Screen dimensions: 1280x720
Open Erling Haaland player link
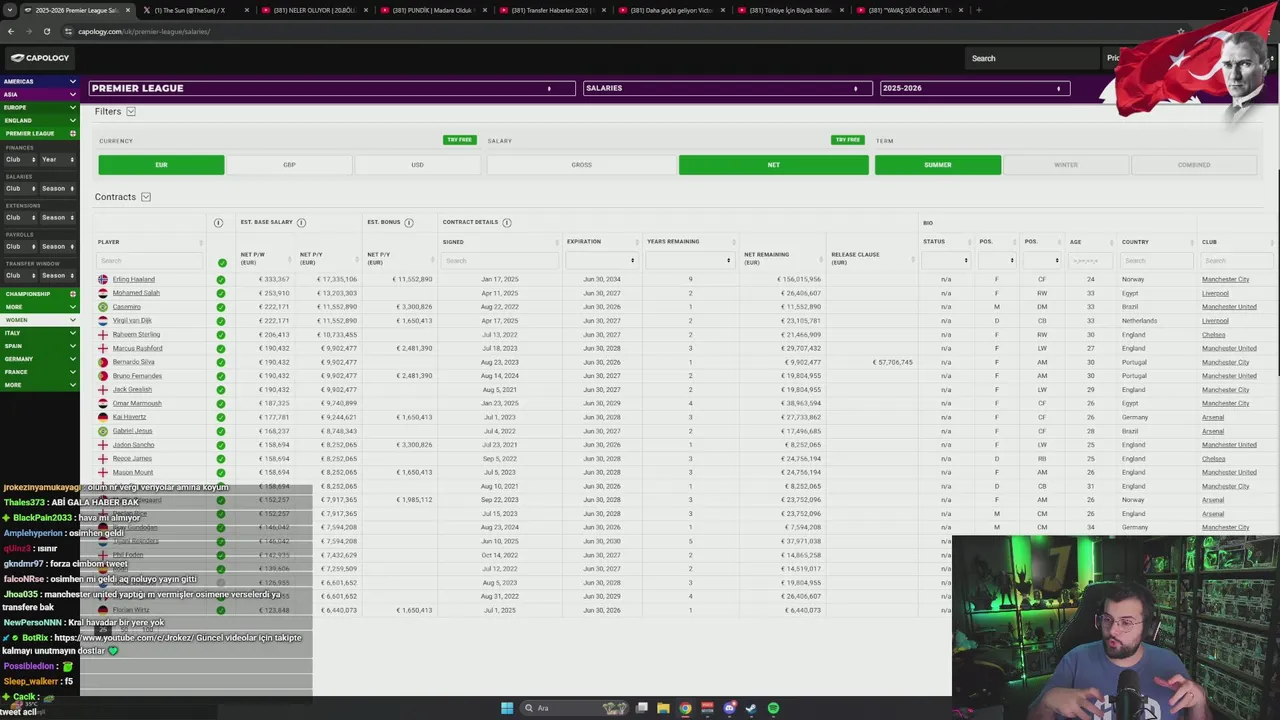coord(134,280)
